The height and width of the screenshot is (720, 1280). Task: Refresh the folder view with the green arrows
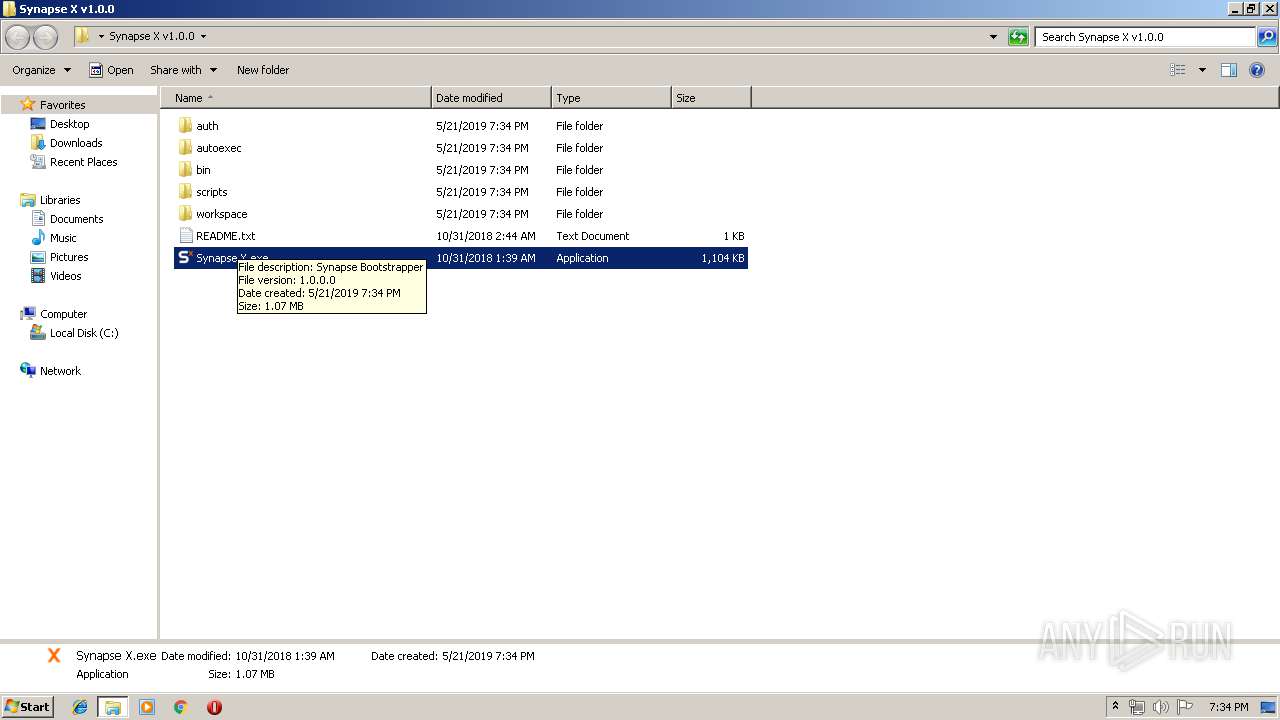pos(1018,37)
